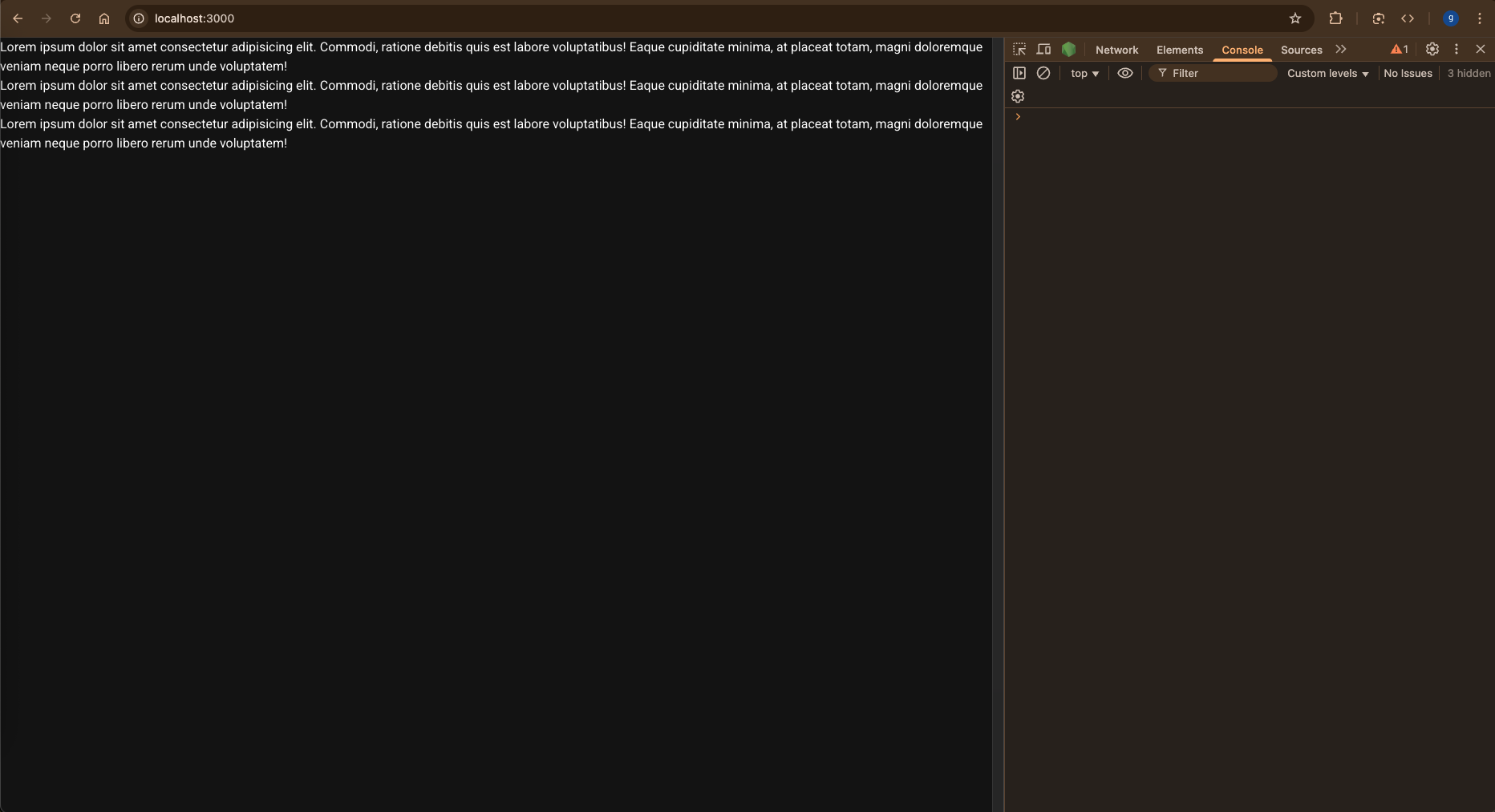Viewport: 1495px width, 812px height.
Task: Toggle the device toolbar in DevTools
Action: click(x=1043, y=50)
